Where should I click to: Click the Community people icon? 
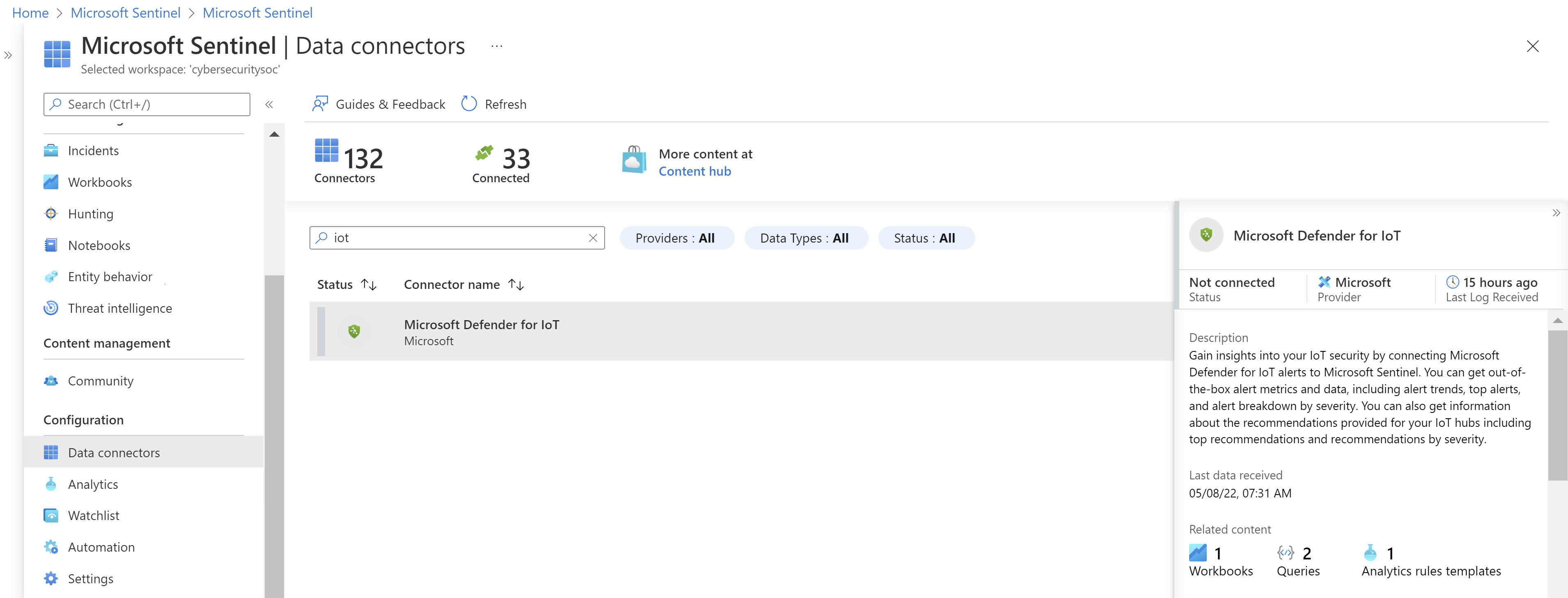[x=51, y=381]
